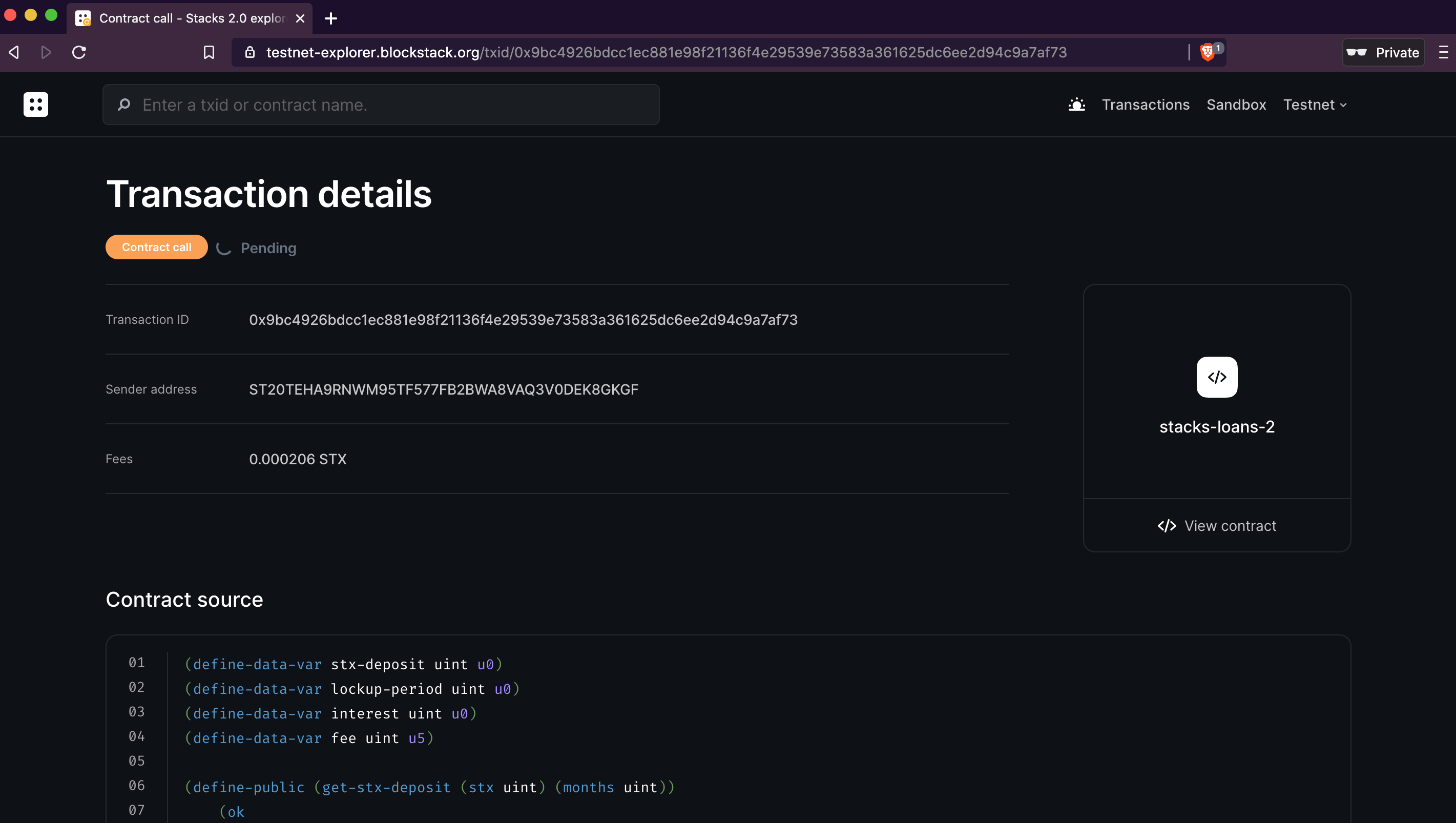Open the browser hamburger menu
Image resolution: width=1456 pixels, height=823 pixels.
pyautogui.click(x=1443, y=53)
